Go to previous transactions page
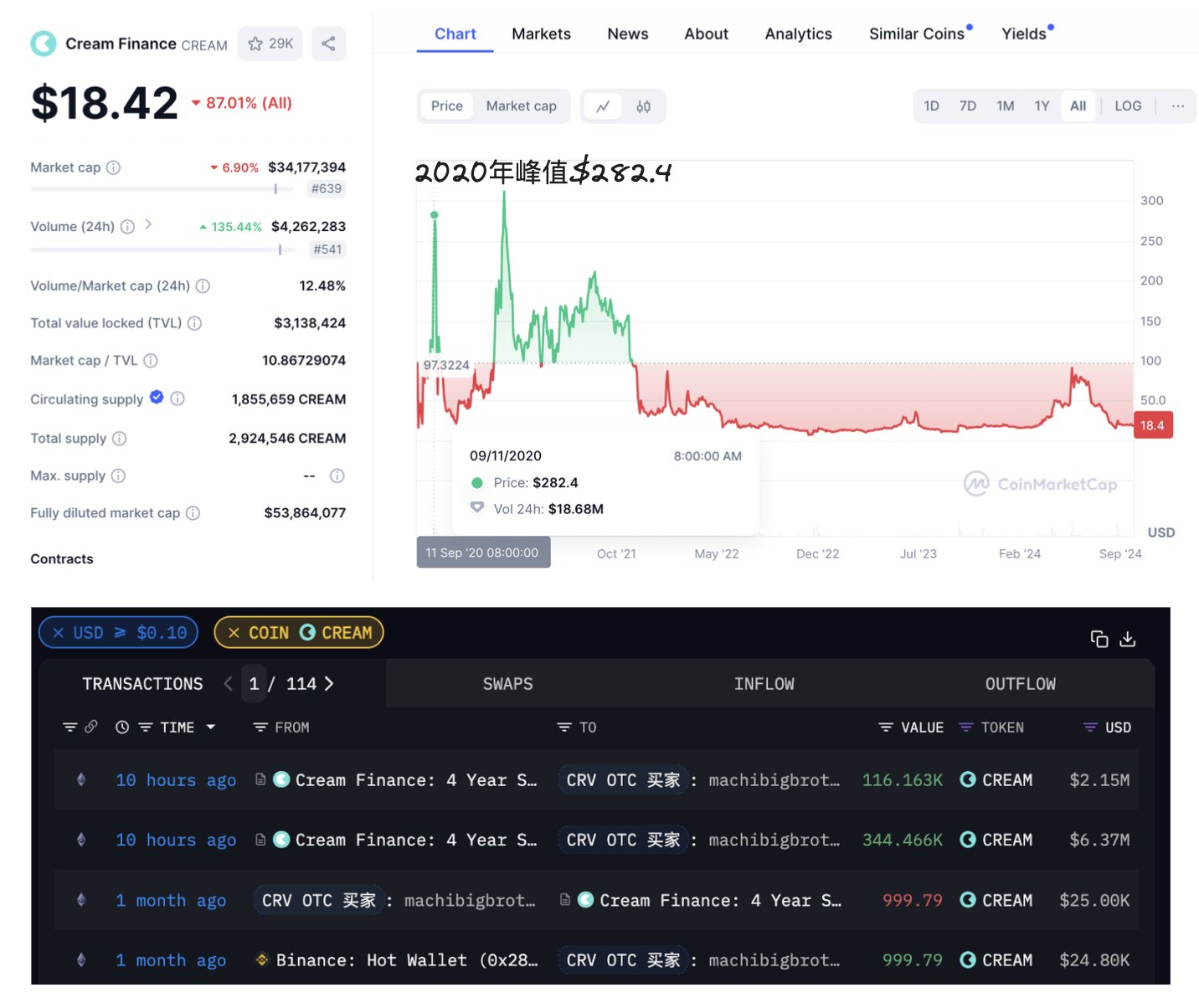Image resolution: width=1199 pixels, height=1008 pixels. pos(228,684)
